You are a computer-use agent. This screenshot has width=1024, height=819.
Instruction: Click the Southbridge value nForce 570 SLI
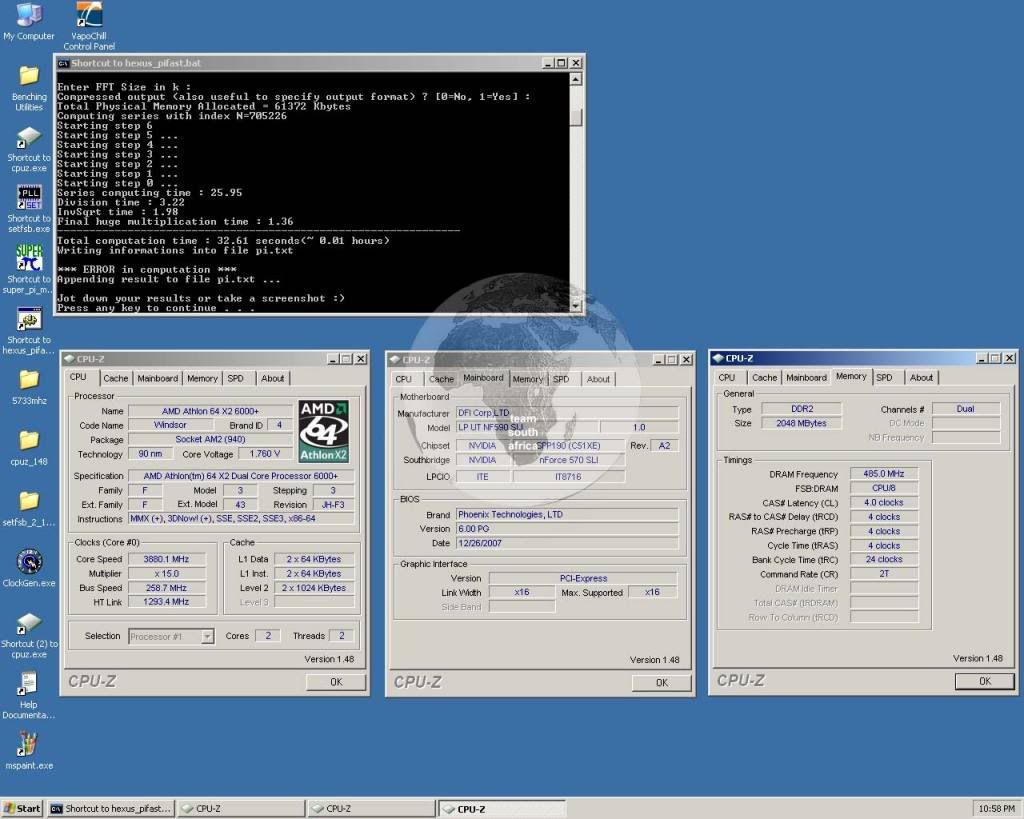[568, 460]
